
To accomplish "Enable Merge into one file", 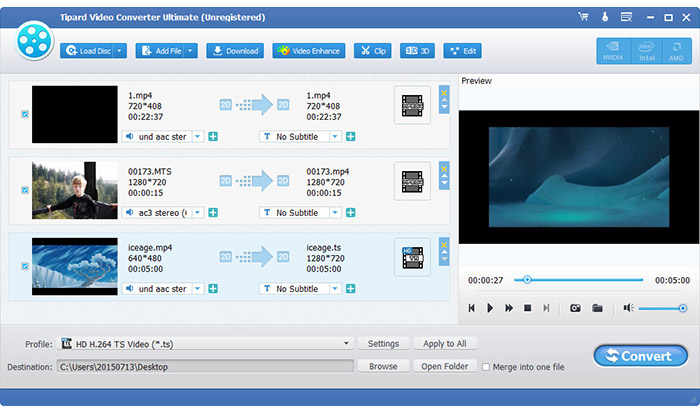I will [486, 367].
